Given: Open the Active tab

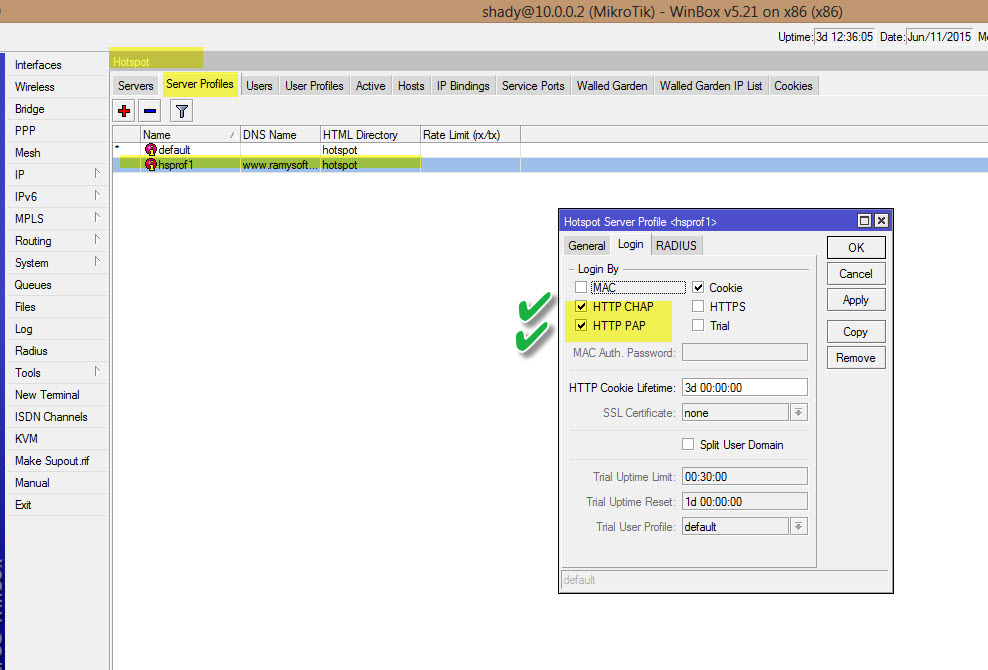Looking at the screenshot, I should click(x=370, y=86).
